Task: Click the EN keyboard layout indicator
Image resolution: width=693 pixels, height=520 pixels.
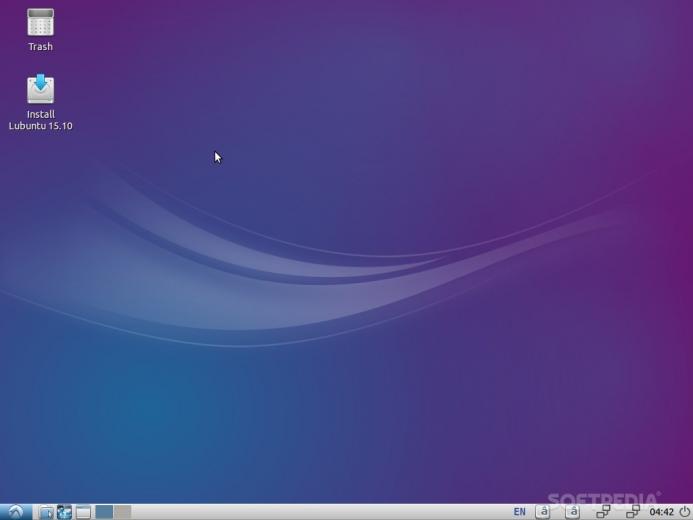Action: coord(519,512)
